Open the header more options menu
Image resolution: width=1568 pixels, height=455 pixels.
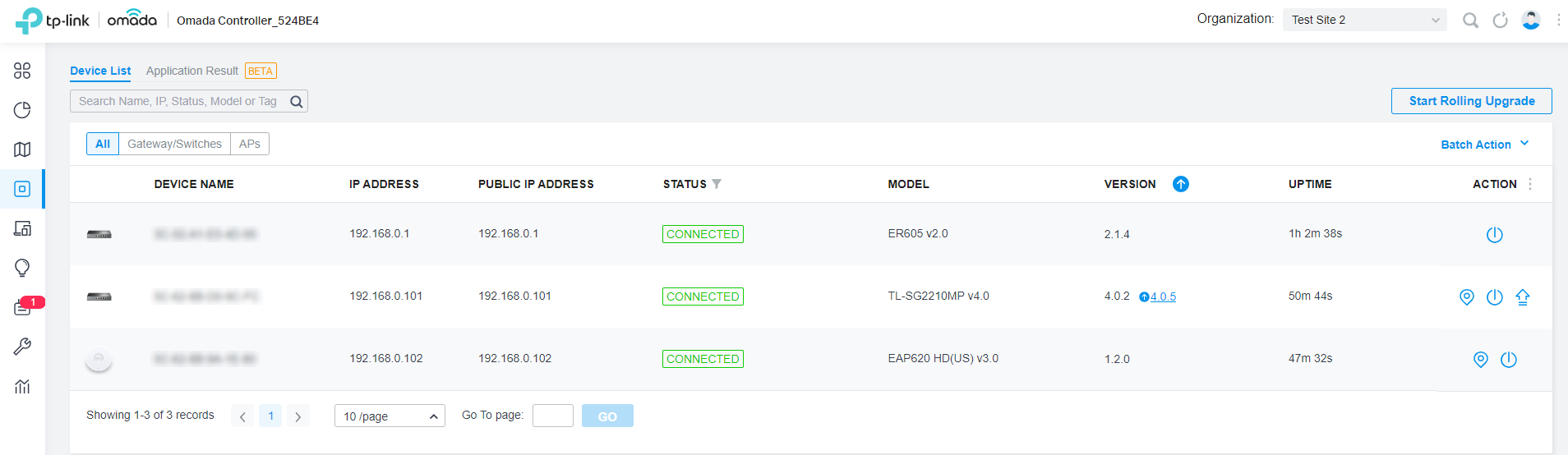pos(1558,20)
